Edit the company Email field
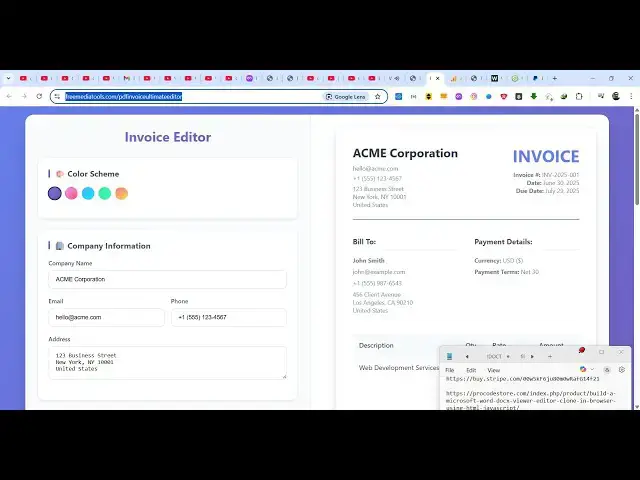This screenshot has height=480, width=640. point(106,317)
